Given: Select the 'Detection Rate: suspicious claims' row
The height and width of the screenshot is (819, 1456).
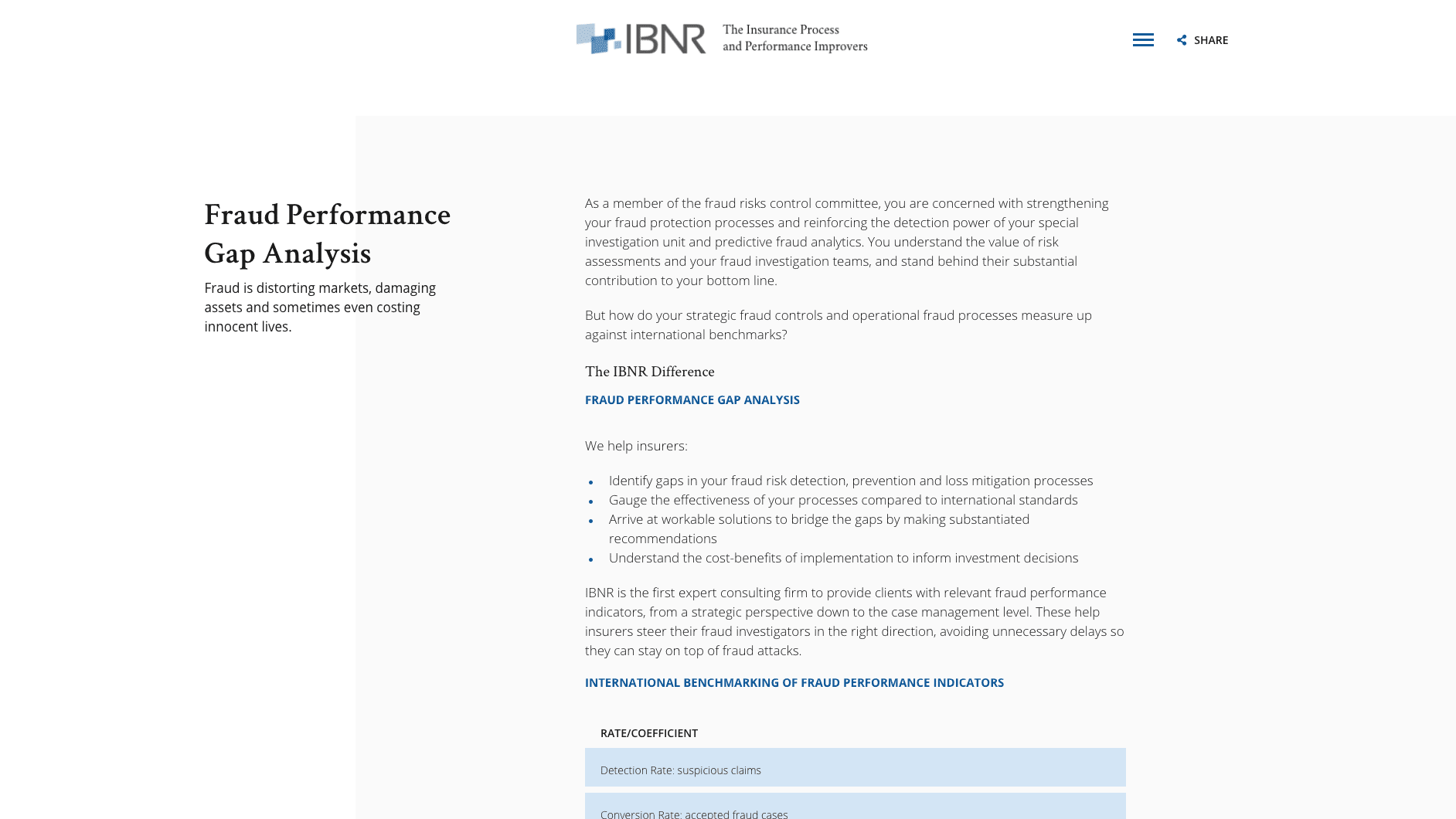Looking at the screenshot, I should 855,767.
